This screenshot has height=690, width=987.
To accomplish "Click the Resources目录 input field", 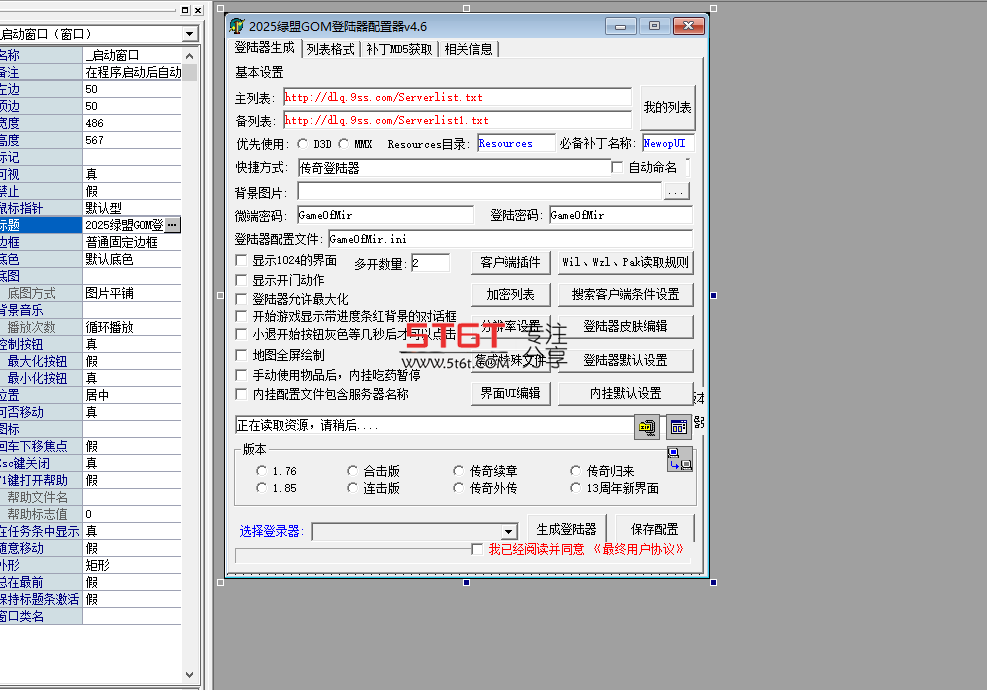I will (x=516, y=144).
